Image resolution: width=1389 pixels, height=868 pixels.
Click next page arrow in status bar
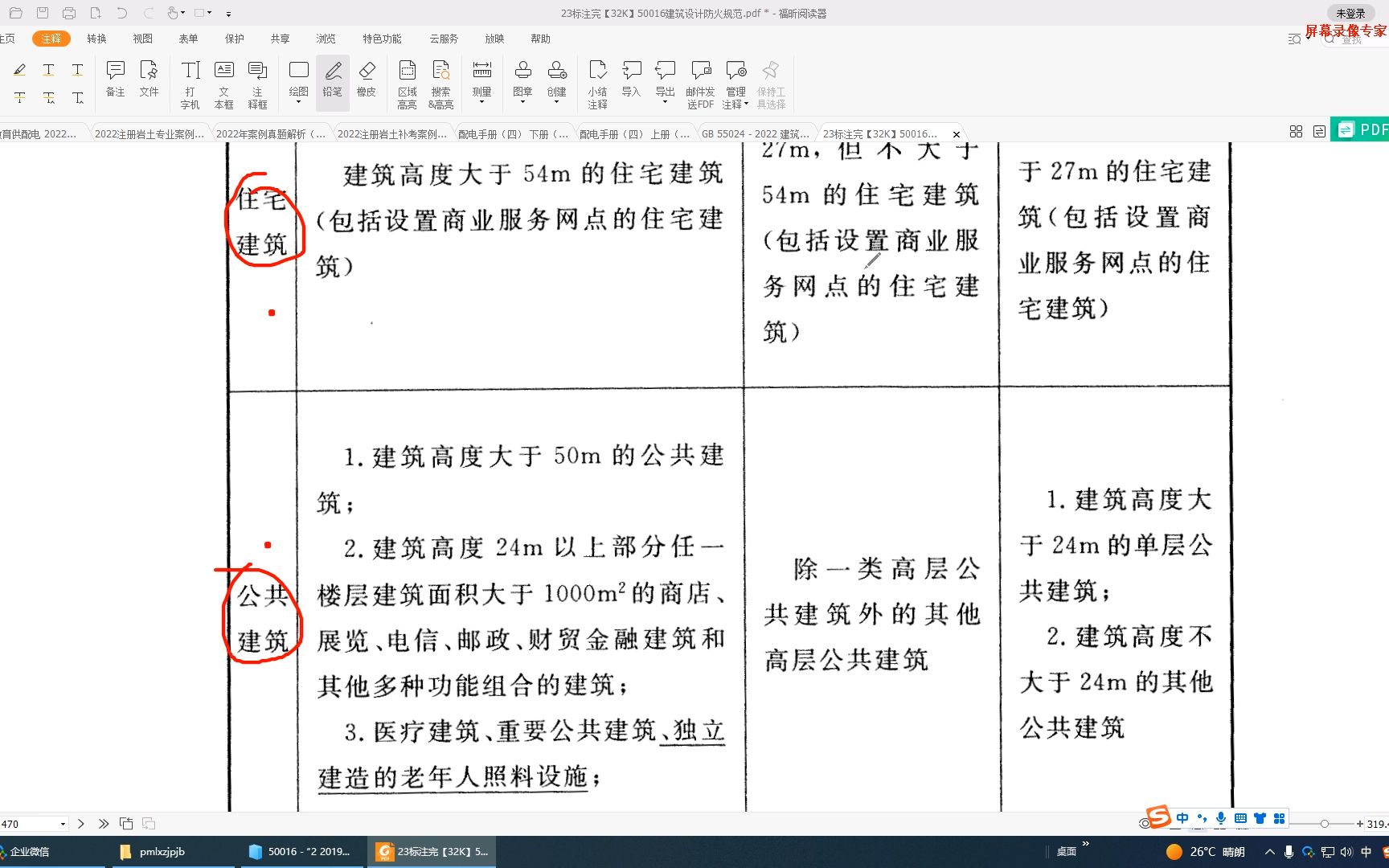pos(81,823)
